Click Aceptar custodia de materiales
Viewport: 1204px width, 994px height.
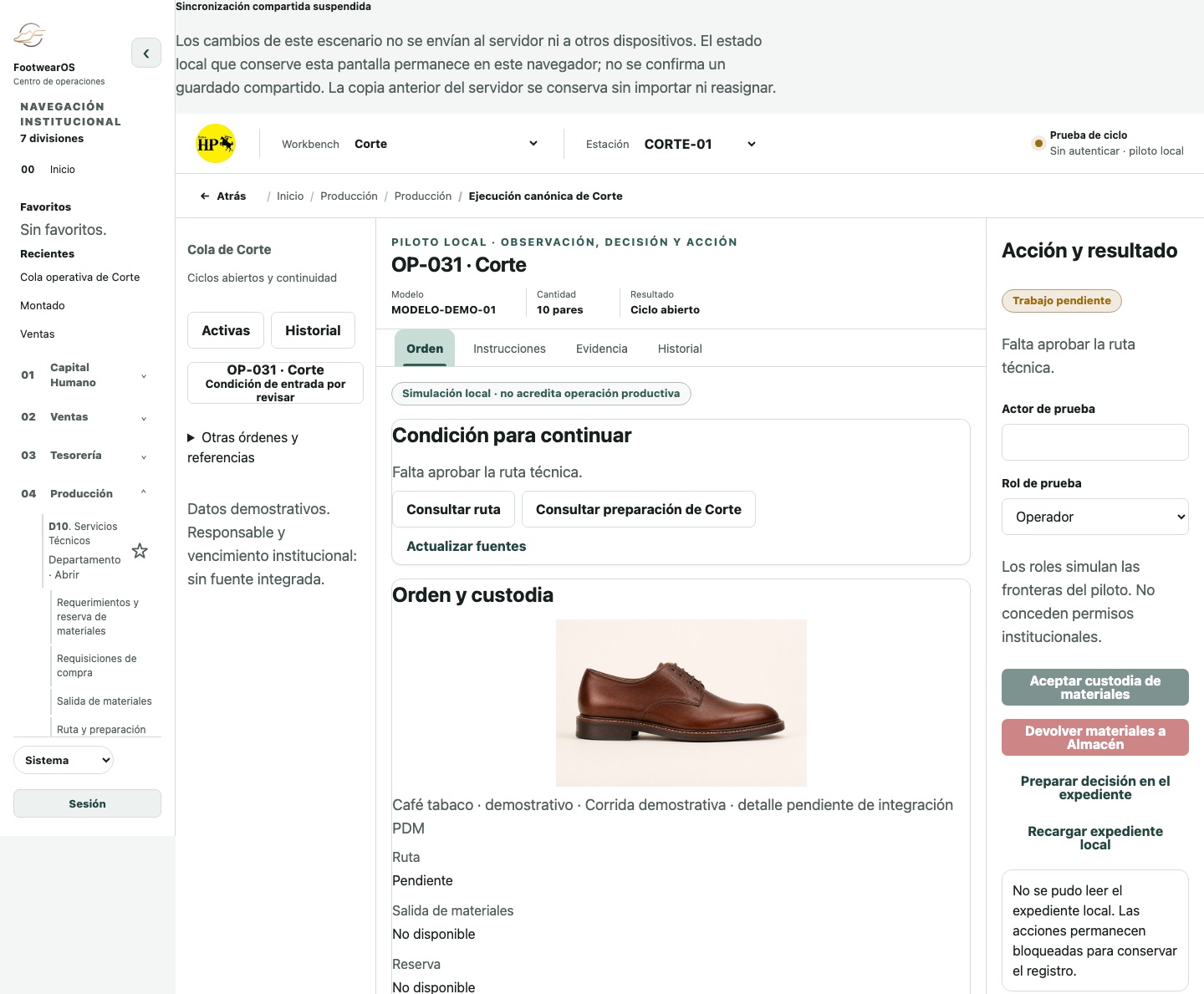[1095, 687]
